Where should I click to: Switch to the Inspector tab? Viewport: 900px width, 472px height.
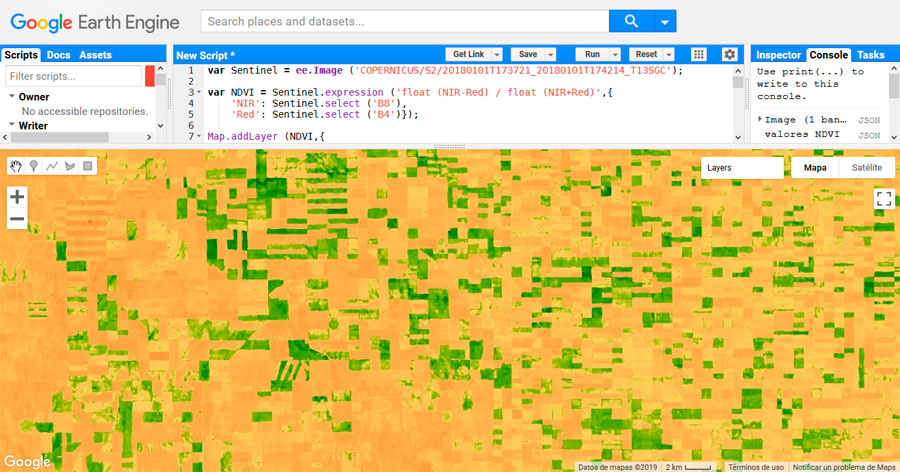tap(778, 55)
